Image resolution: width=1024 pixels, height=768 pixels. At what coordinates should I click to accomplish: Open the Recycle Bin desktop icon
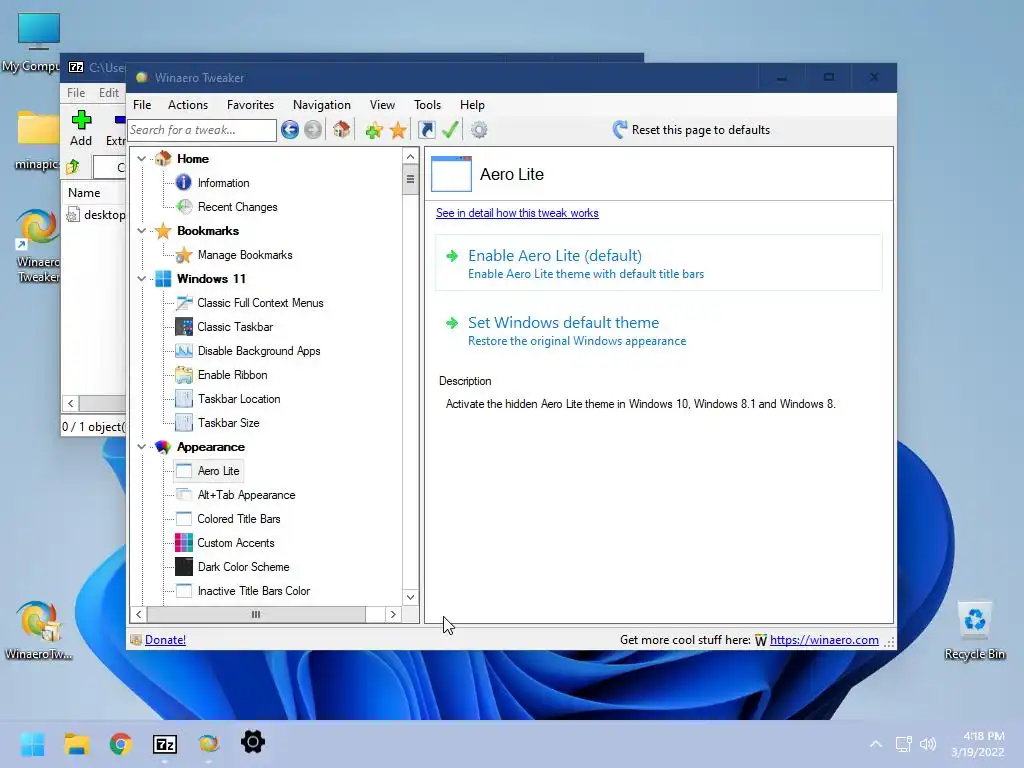[975, 631]
